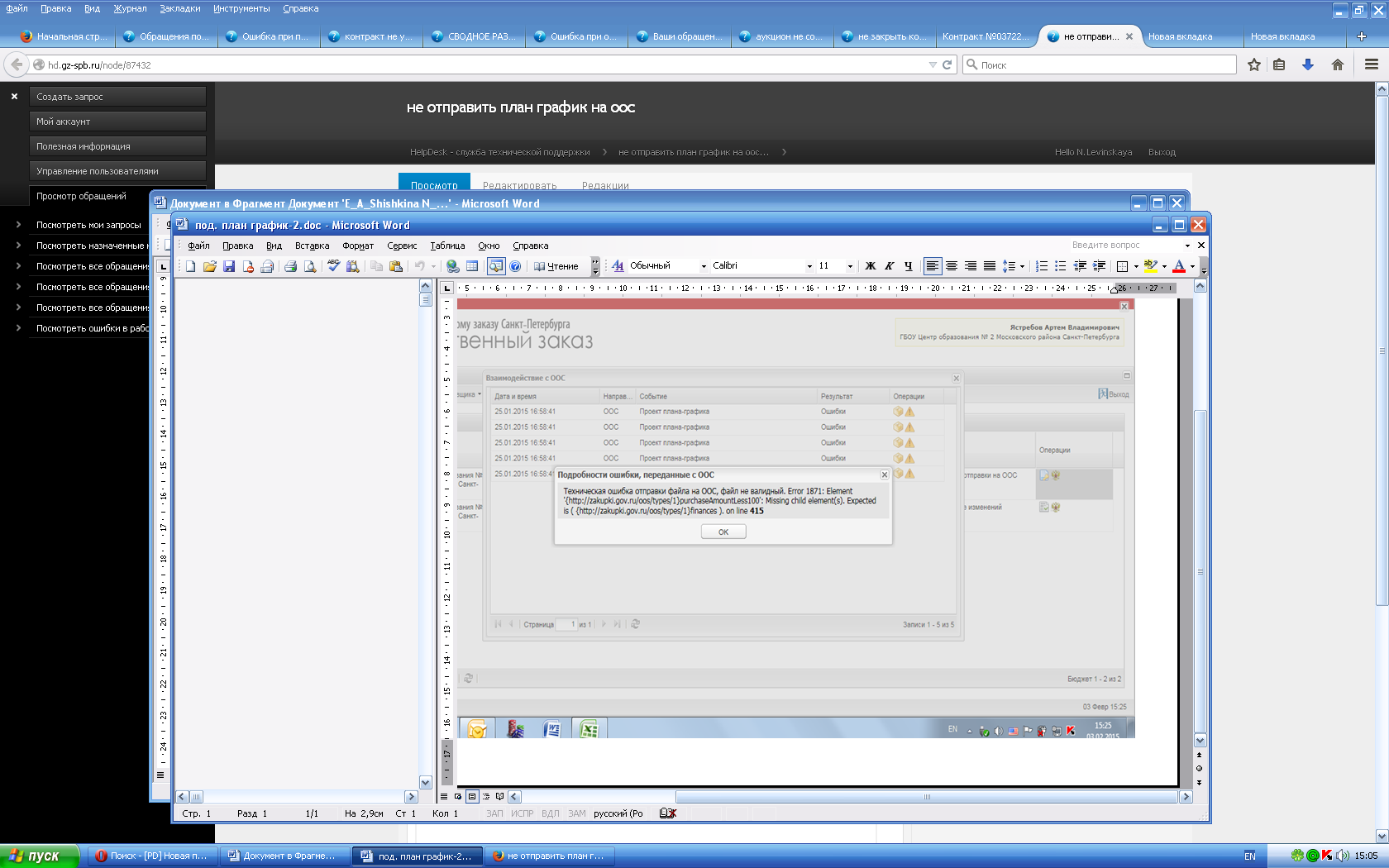Open the Вставка menu in Word
The width and height of the screenshot is (1389, 868).
(x=312, y=246)
